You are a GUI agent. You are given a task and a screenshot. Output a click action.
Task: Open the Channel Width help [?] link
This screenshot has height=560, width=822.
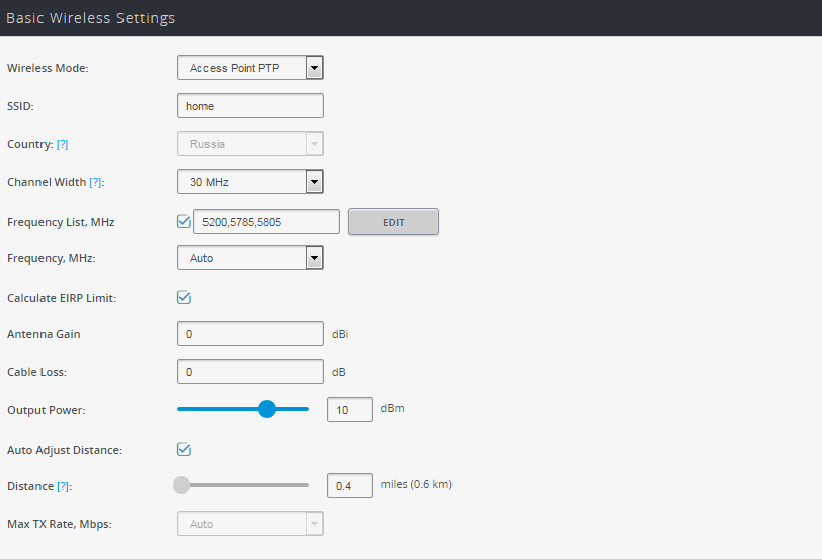tap(95, 182)
